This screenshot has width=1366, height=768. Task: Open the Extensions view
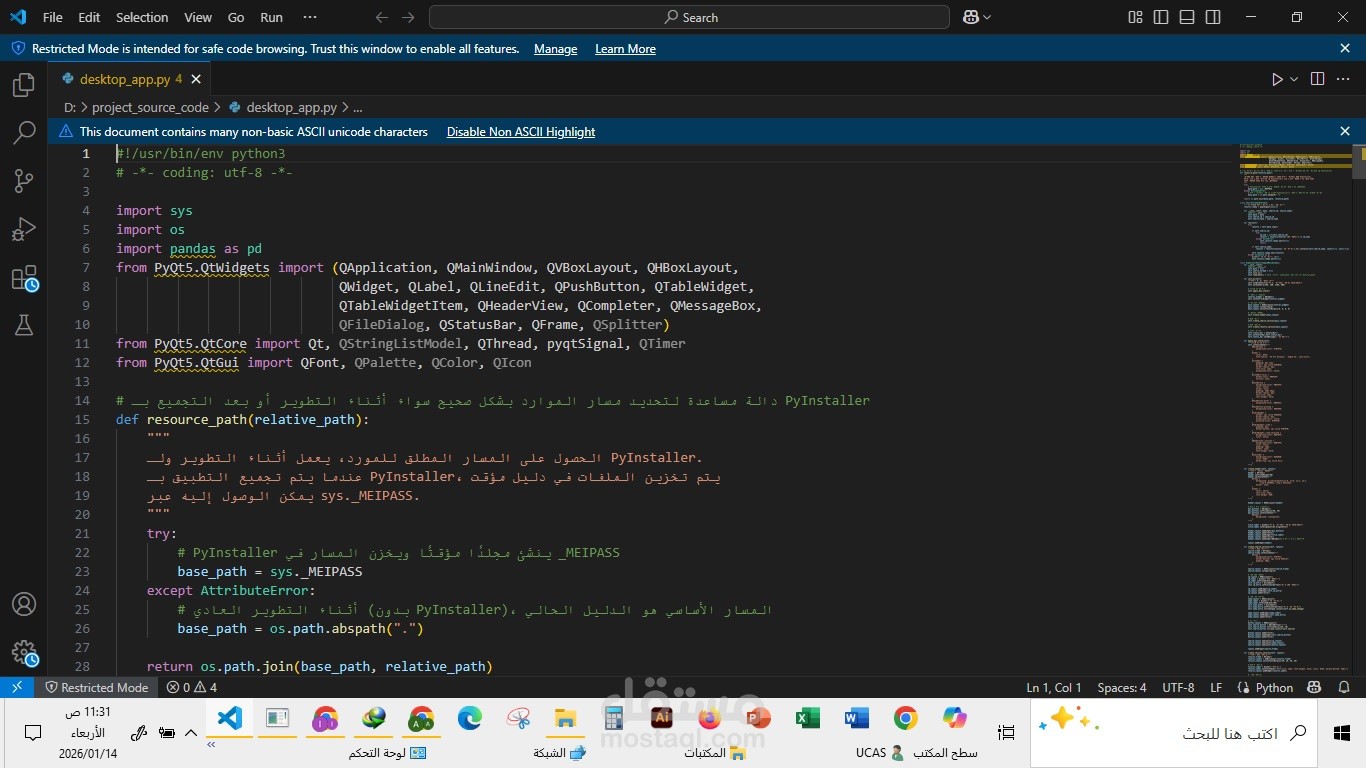click(x=24, y=278)
